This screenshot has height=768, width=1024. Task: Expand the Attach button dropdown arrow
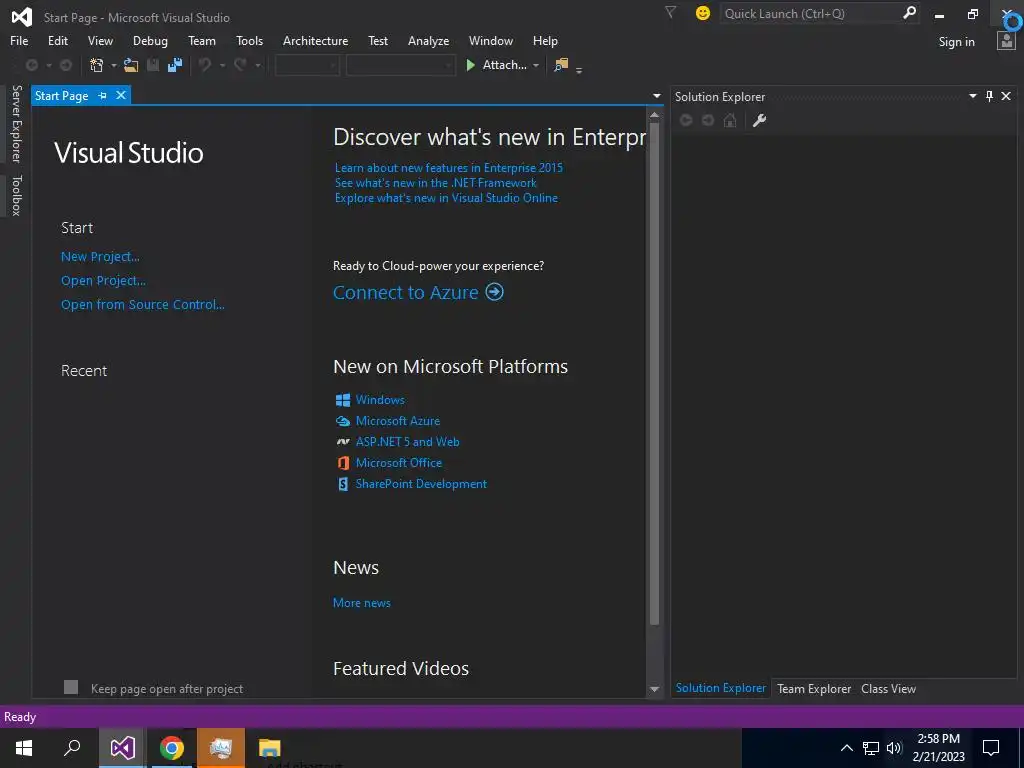point(536,65)
